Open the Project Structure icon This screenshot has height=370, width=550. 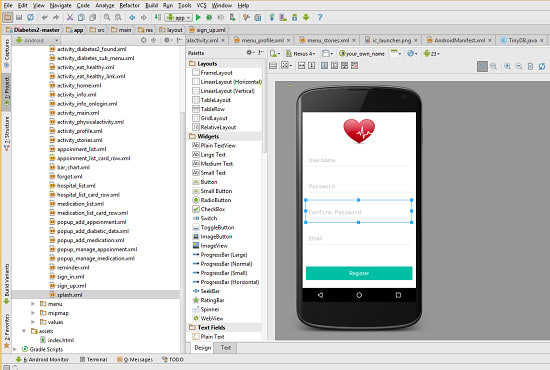click(x=258, y=17)
